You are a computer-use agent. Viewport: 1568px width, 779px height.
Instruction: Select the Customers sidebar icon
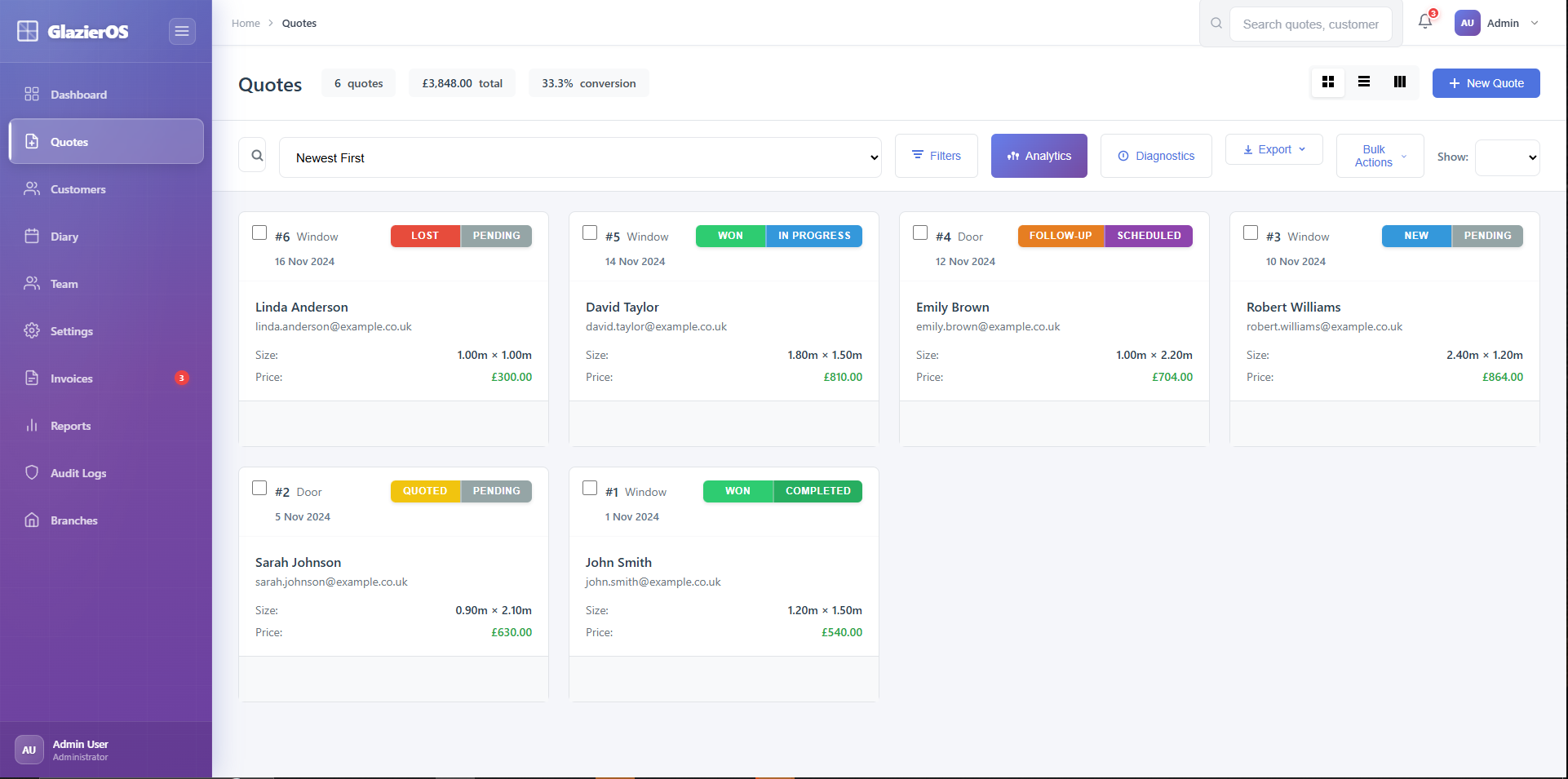(x=32, y=188)
